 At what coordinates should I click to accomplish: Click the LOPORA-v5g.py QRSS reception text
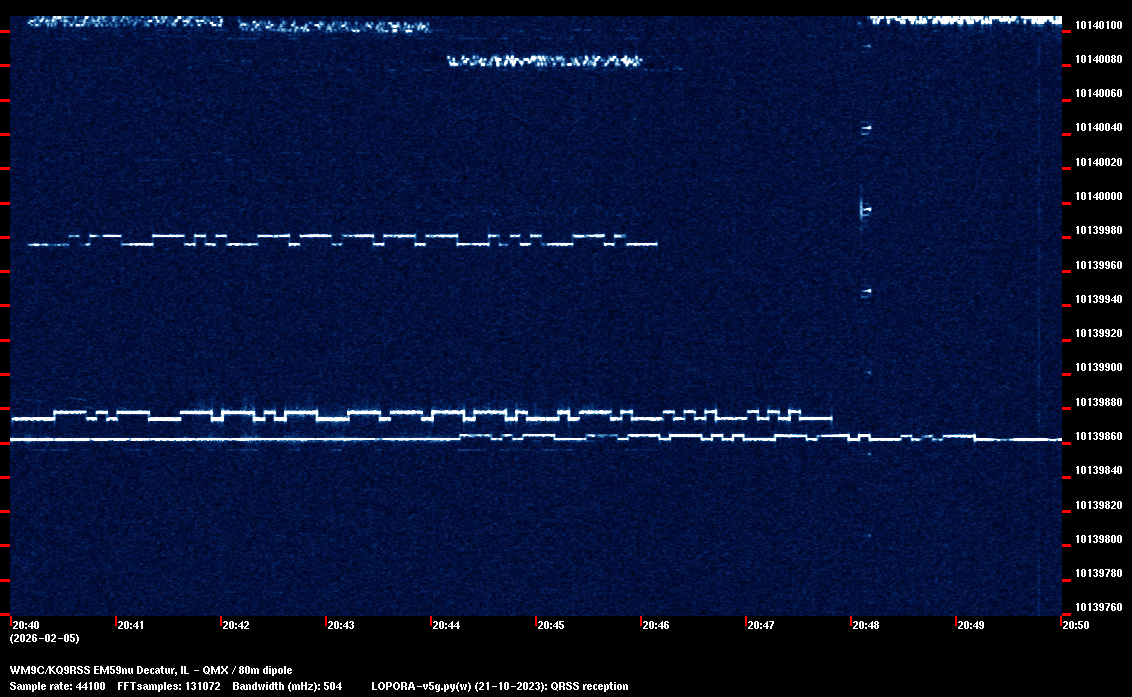499,687
